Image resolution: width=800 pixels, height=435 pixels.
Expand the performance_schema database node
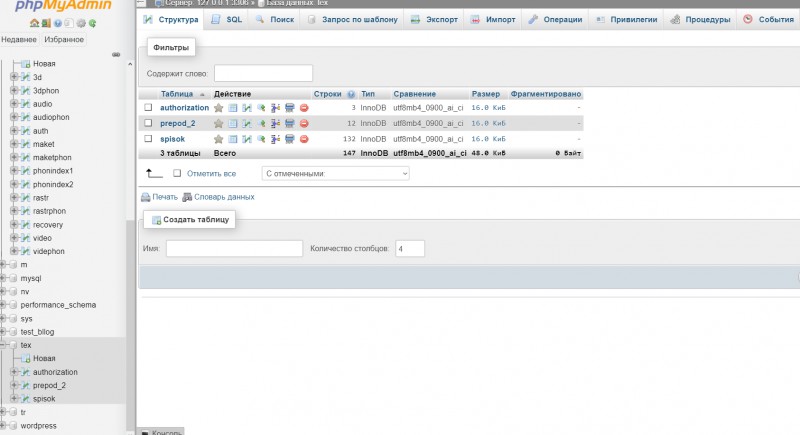pyautogui.click(x=3, y=304)
